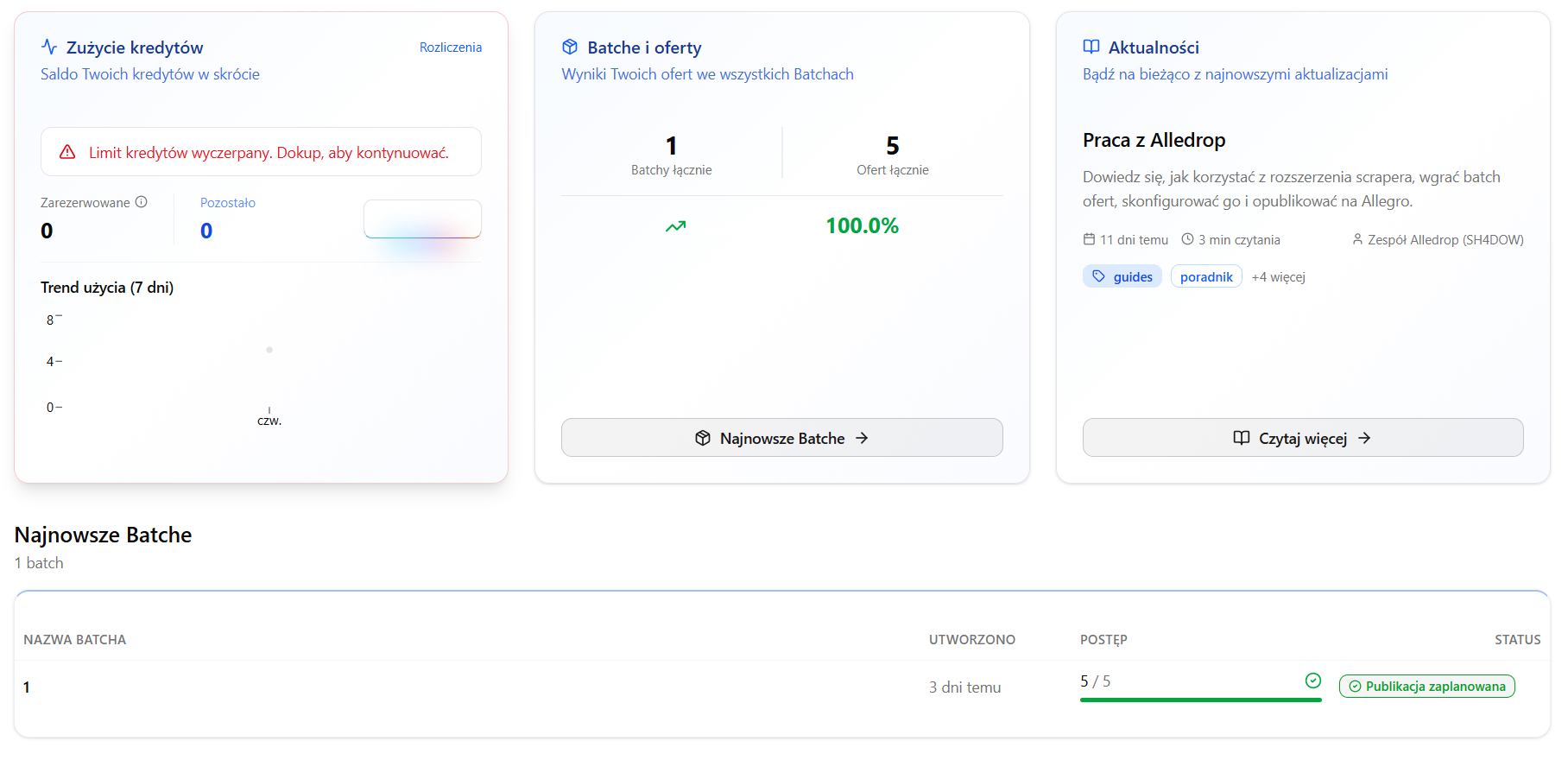Click the green trending-up arrow icon
Screen dimensions: 1568x779
(675, 226)
